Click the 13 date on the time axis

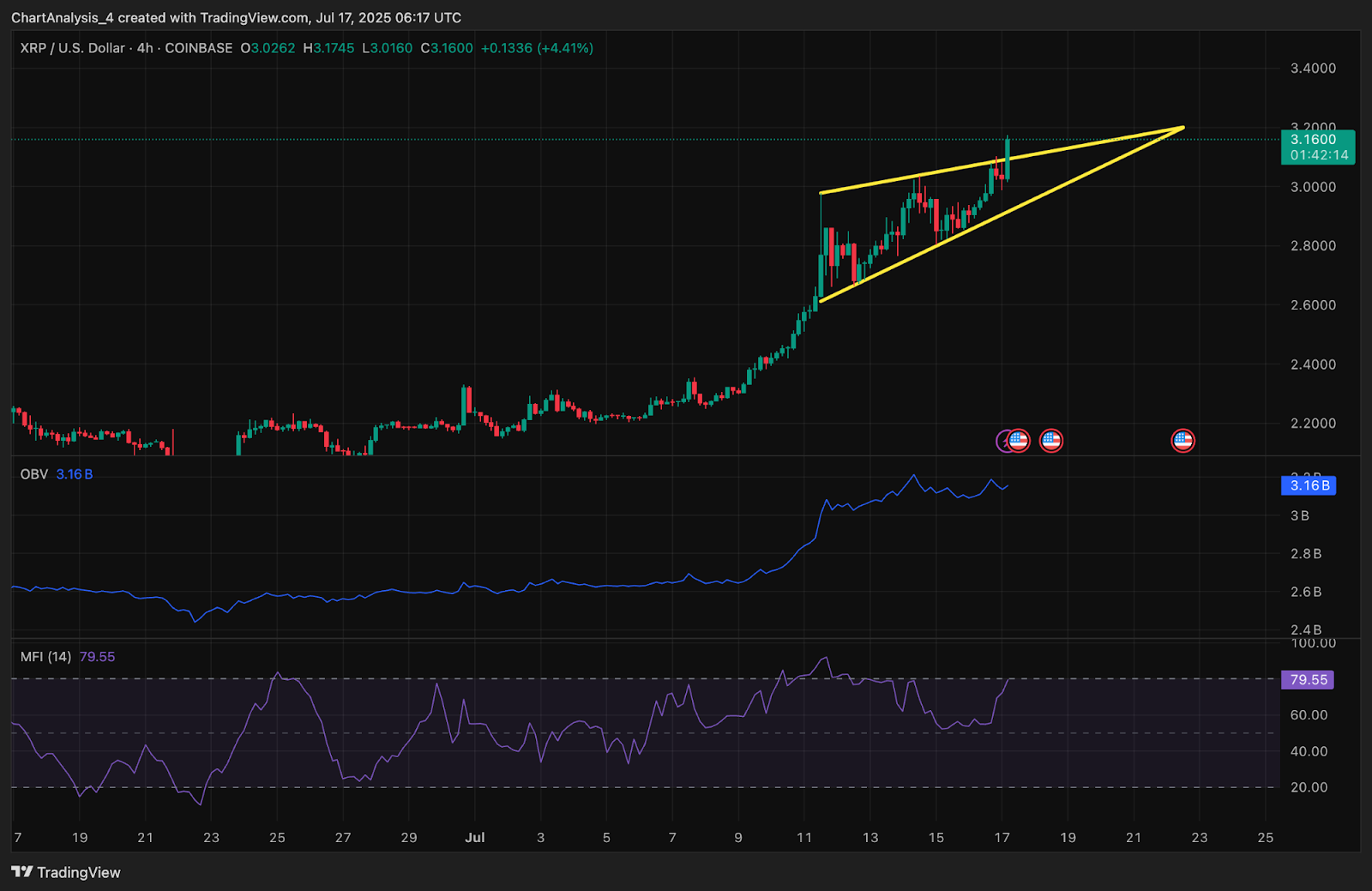click(870, 838)
